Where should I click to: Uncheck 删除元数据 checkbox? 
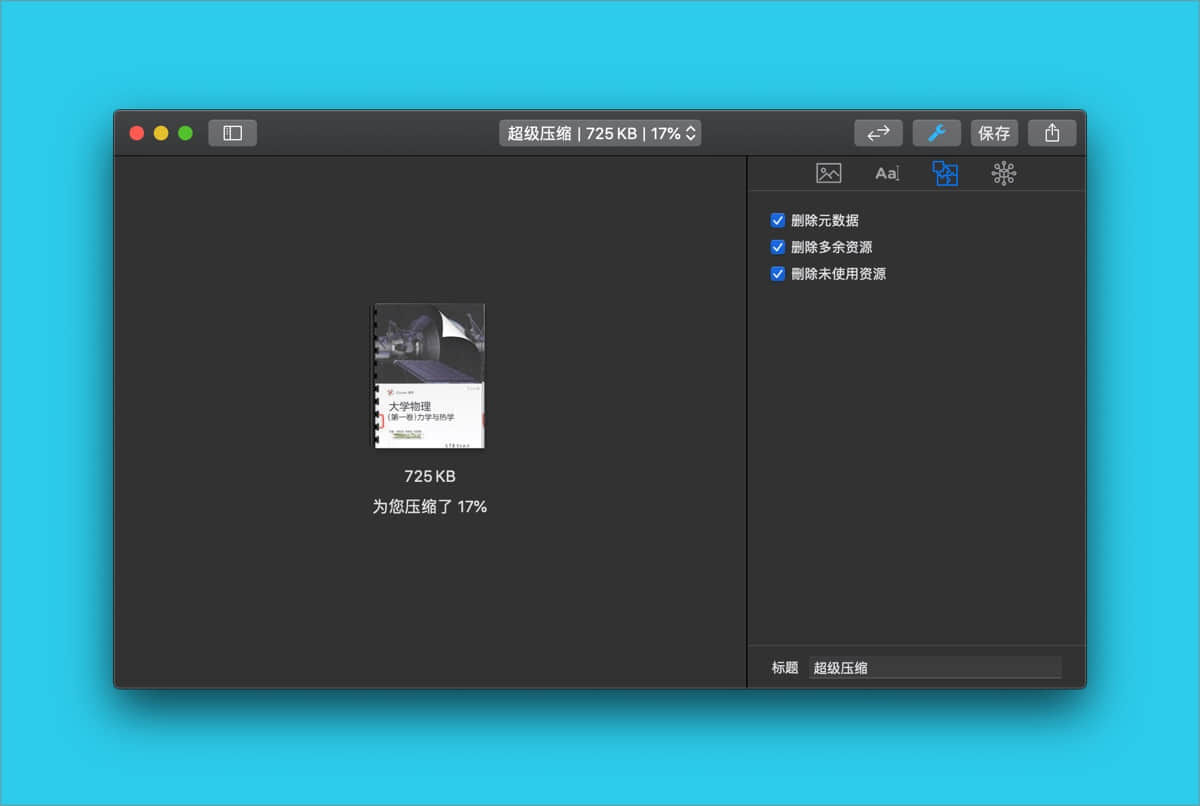pos(777,221)
